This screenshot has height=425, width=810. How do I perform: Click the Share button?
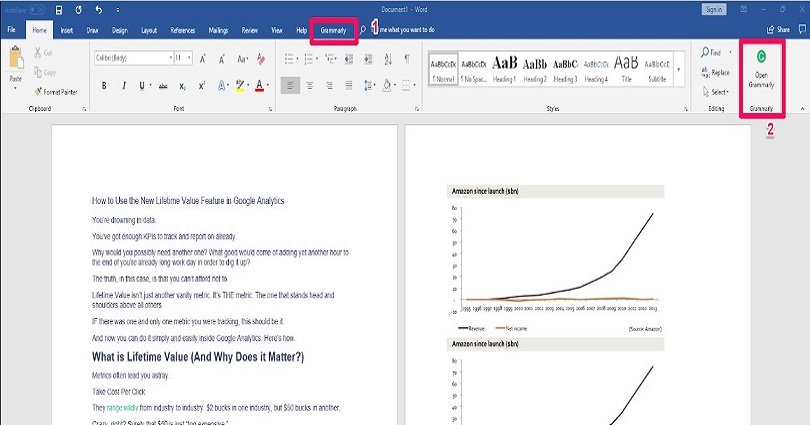pyautogui.click(x=778, y=29)
